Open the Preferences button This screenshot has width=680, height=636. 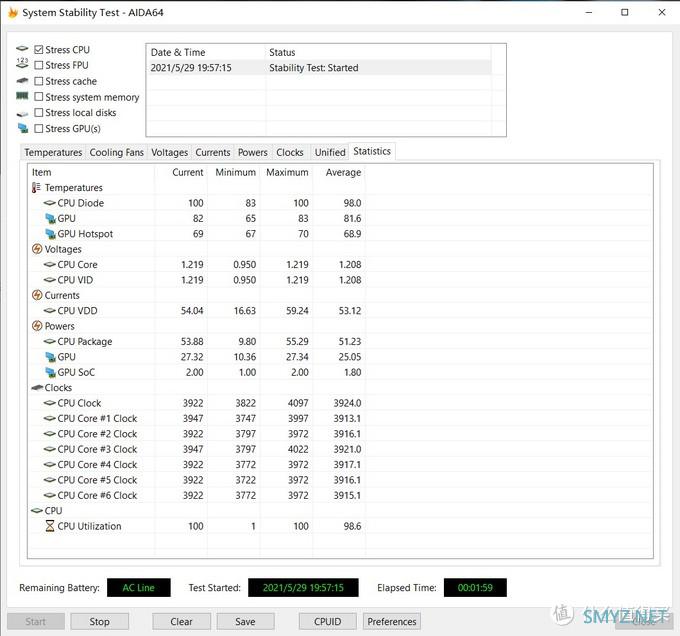click(x=392, y=621)
